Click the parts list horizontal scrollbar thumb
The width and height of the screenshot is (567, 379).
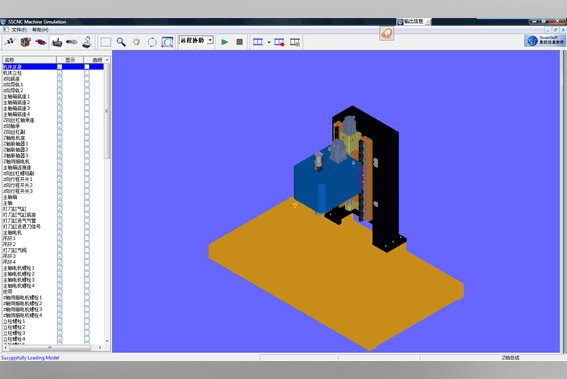50,348
